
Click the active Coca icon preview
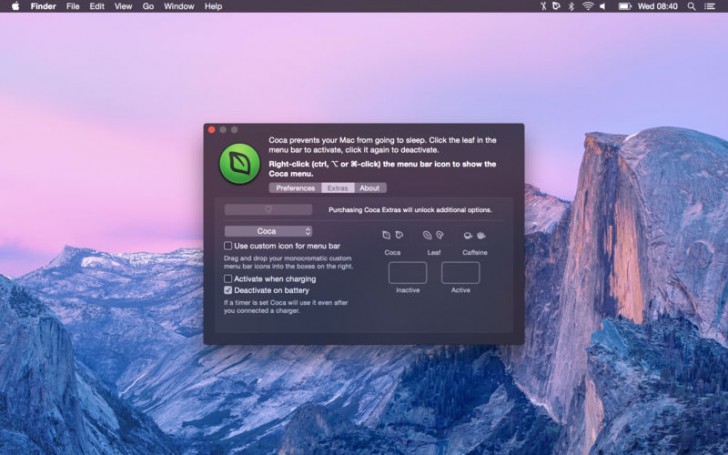coord(399,235)
